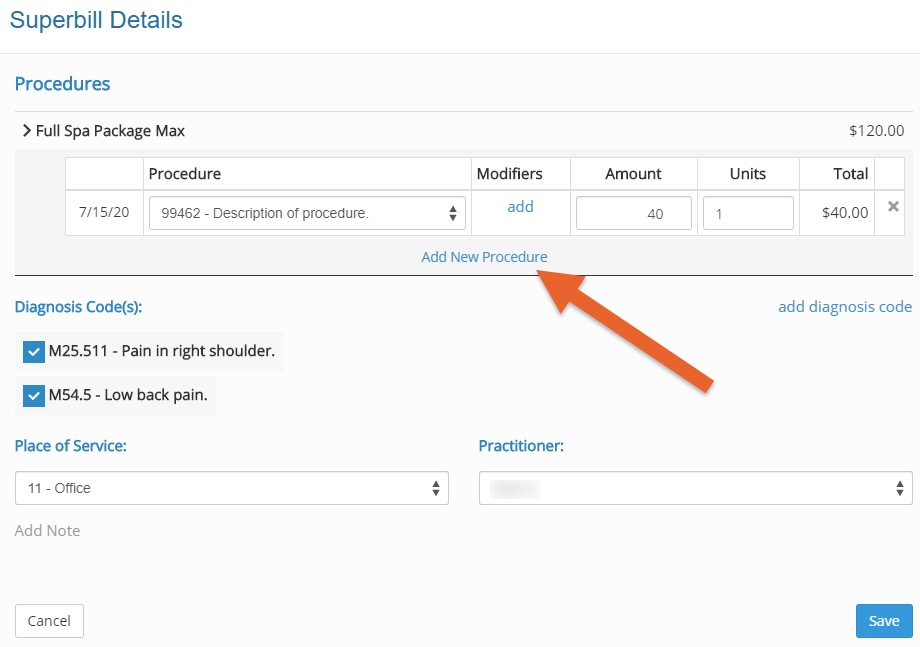Expand the Full Spa Package Max chevron
This screenshot has width=920, height=647.
[26, 130]
